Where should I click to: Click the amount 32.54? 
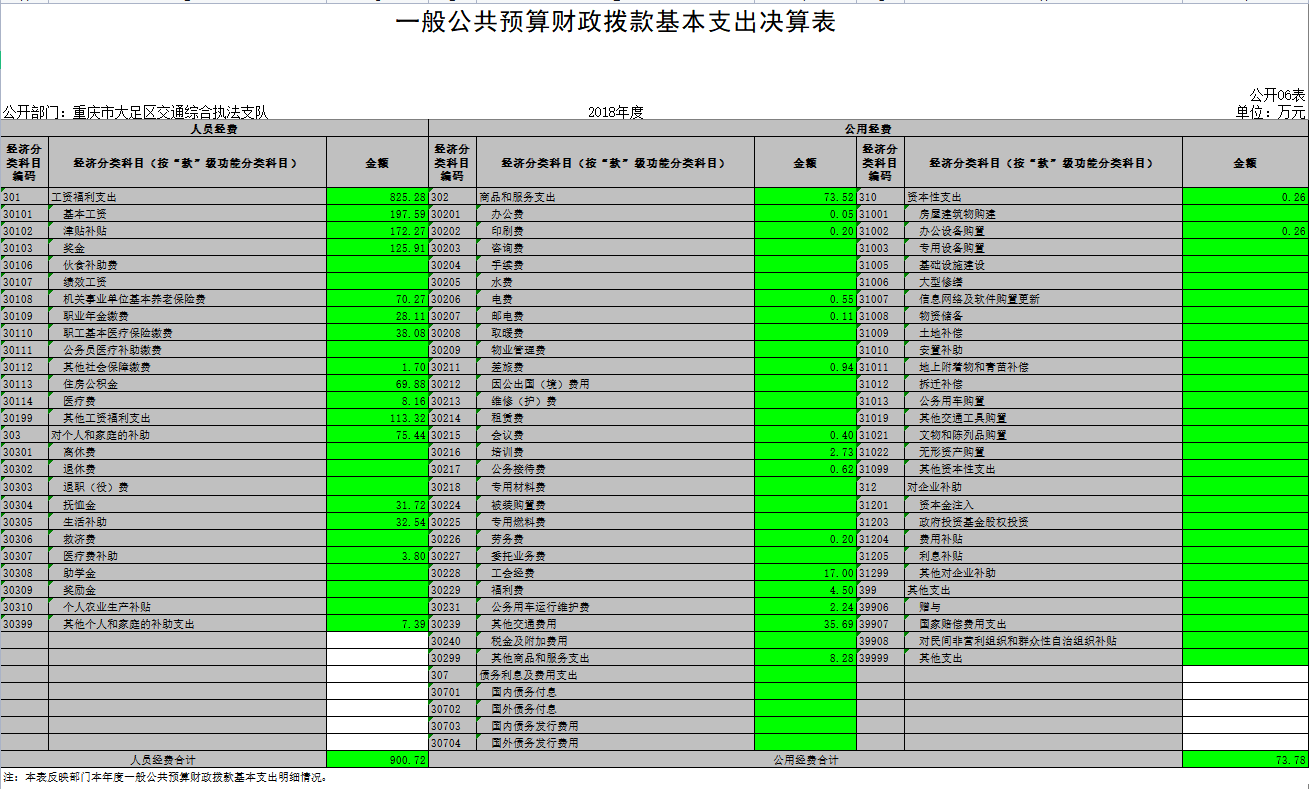point(377,522)
